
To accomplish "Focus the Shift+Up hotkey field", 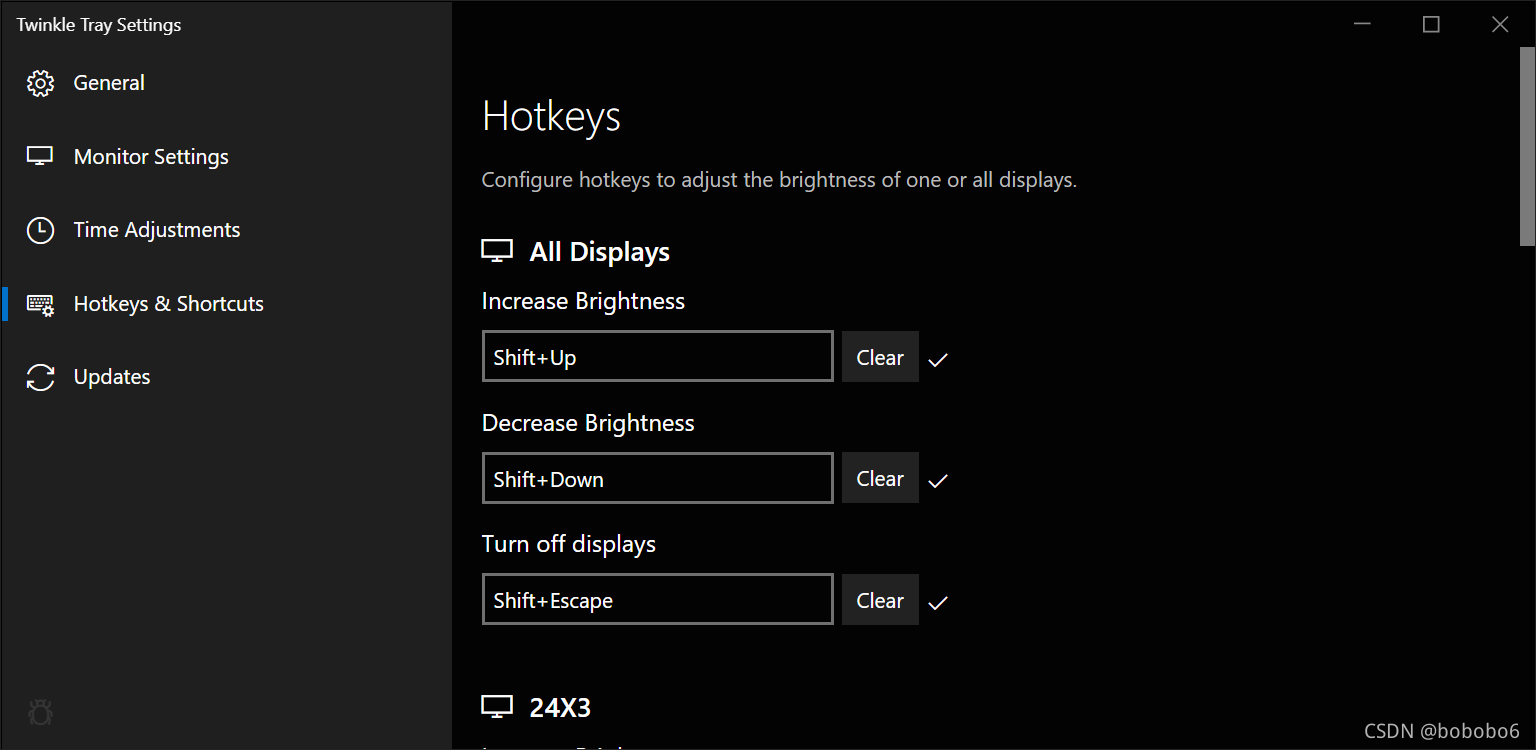I will pos(657,356).
